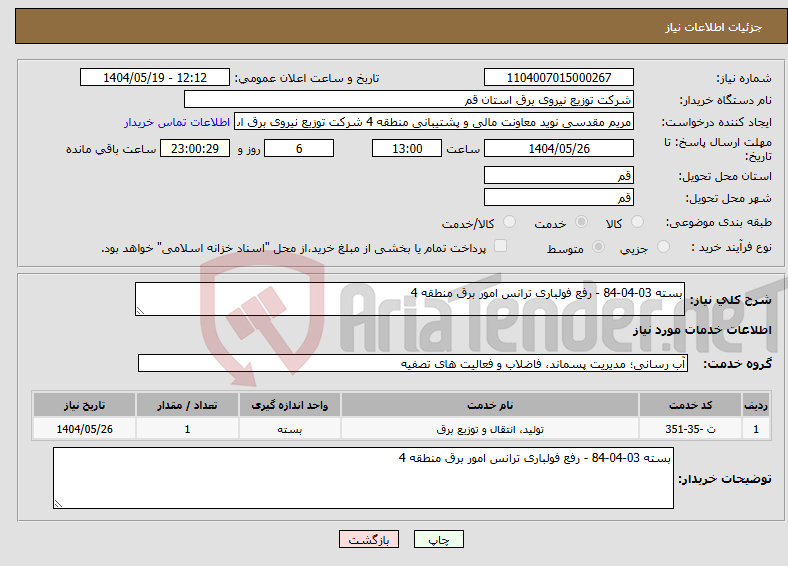The image size is (788, 566).
Task: Select the متوسط purchase type radio
Action: [x=599, y=247]
